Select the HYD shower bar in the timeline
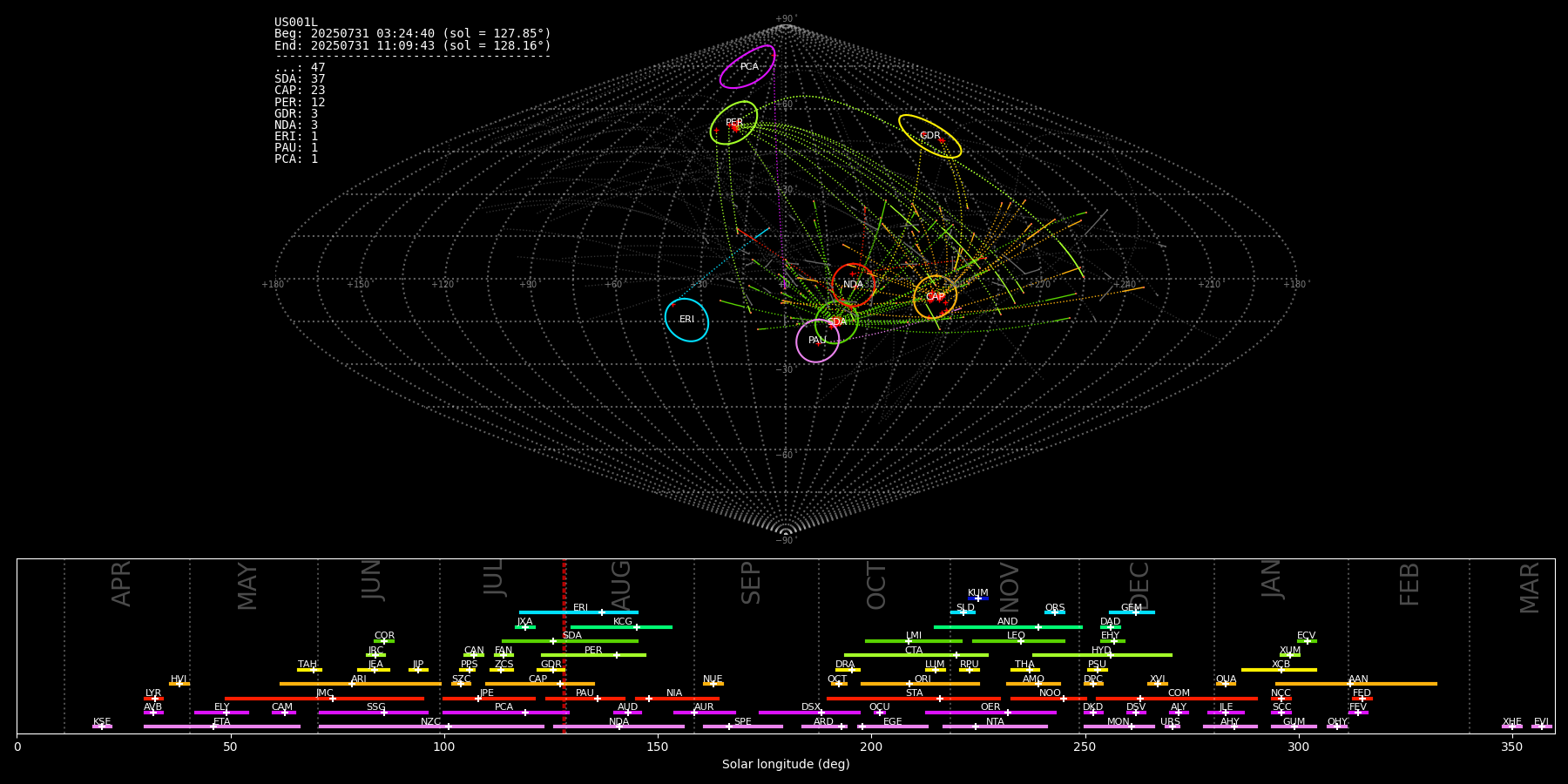This screenshot has height=784, width=1568. pos(1102,655)
